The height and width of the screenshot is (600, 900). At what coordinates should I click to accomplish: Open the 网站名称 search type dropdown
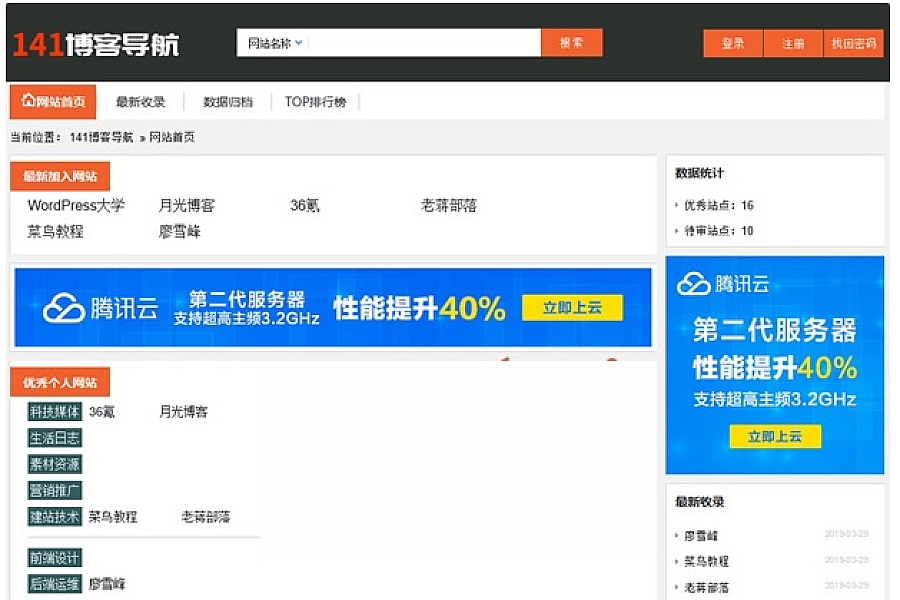click(x=275, y=43)
